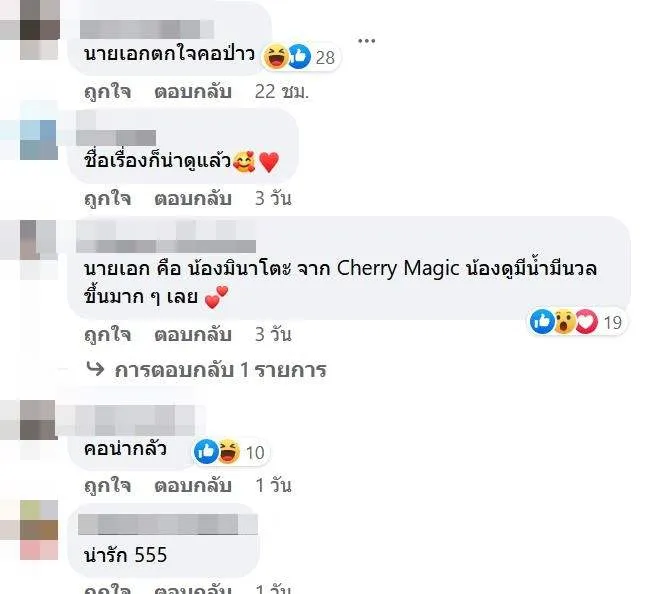Viewport: 671px width, 594px height.
Task: Reply to the คอน่ากลัว comment with ตอบกลับ
Action: [x=193, y=486]
